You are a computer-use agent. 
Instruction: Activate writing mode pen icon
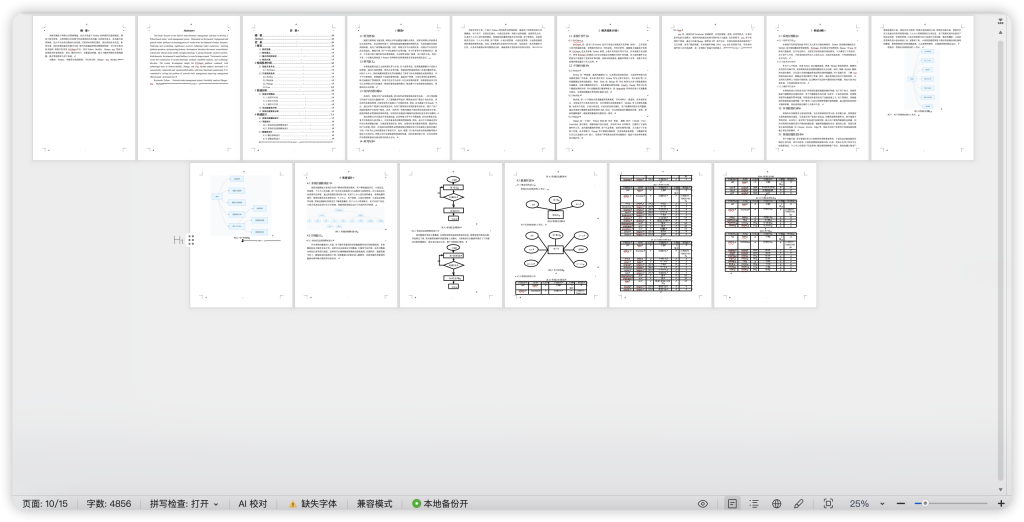click(798, 504)
